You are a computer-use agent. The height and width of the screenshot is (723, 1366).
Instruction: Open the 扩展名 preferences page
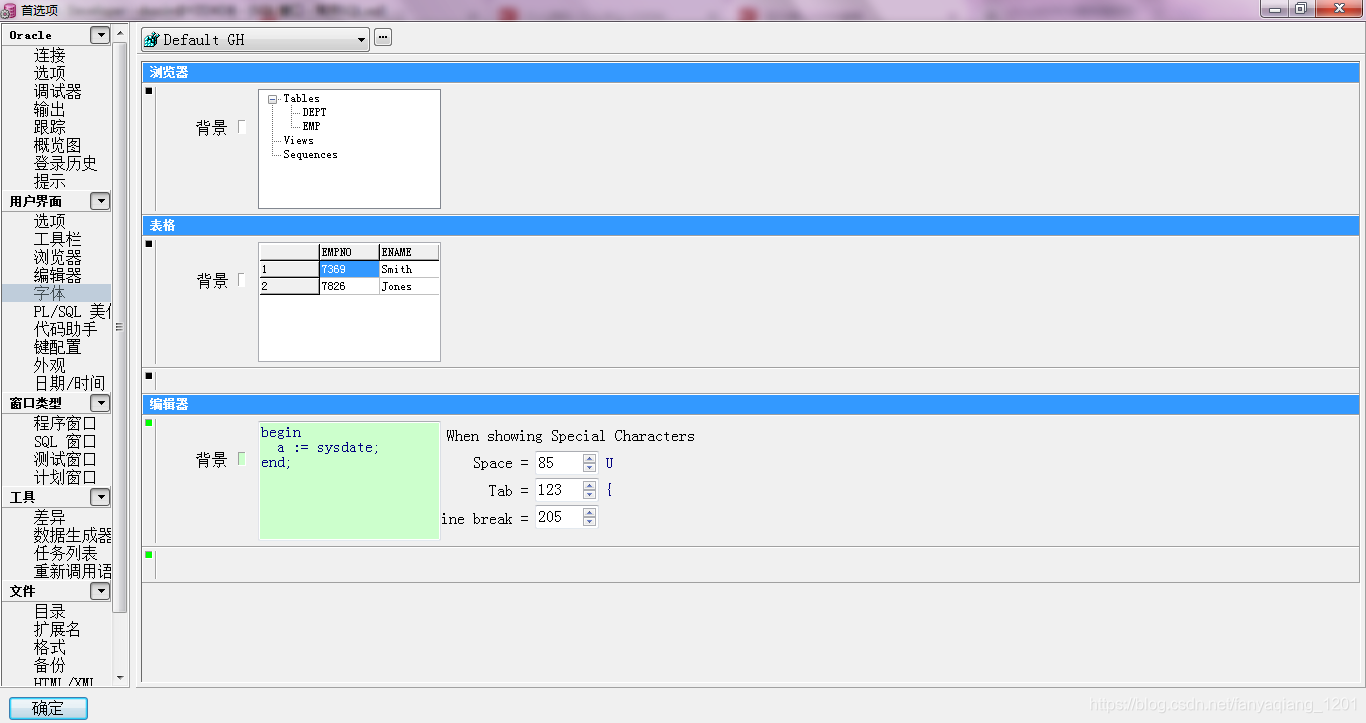pyautogui.click(x=58, y=629)
